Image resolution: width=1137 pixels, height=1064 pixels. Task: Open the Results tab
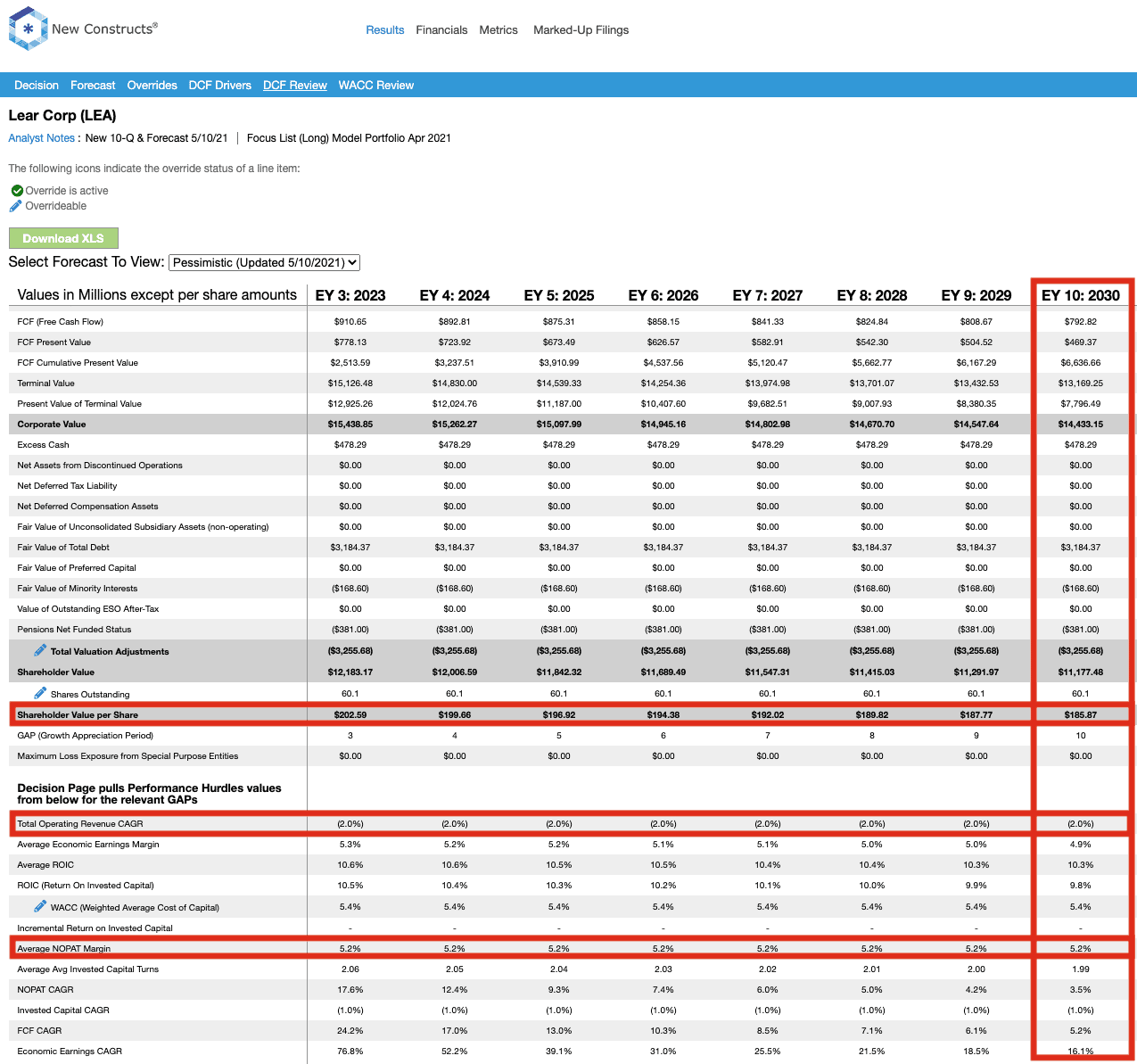385,30
